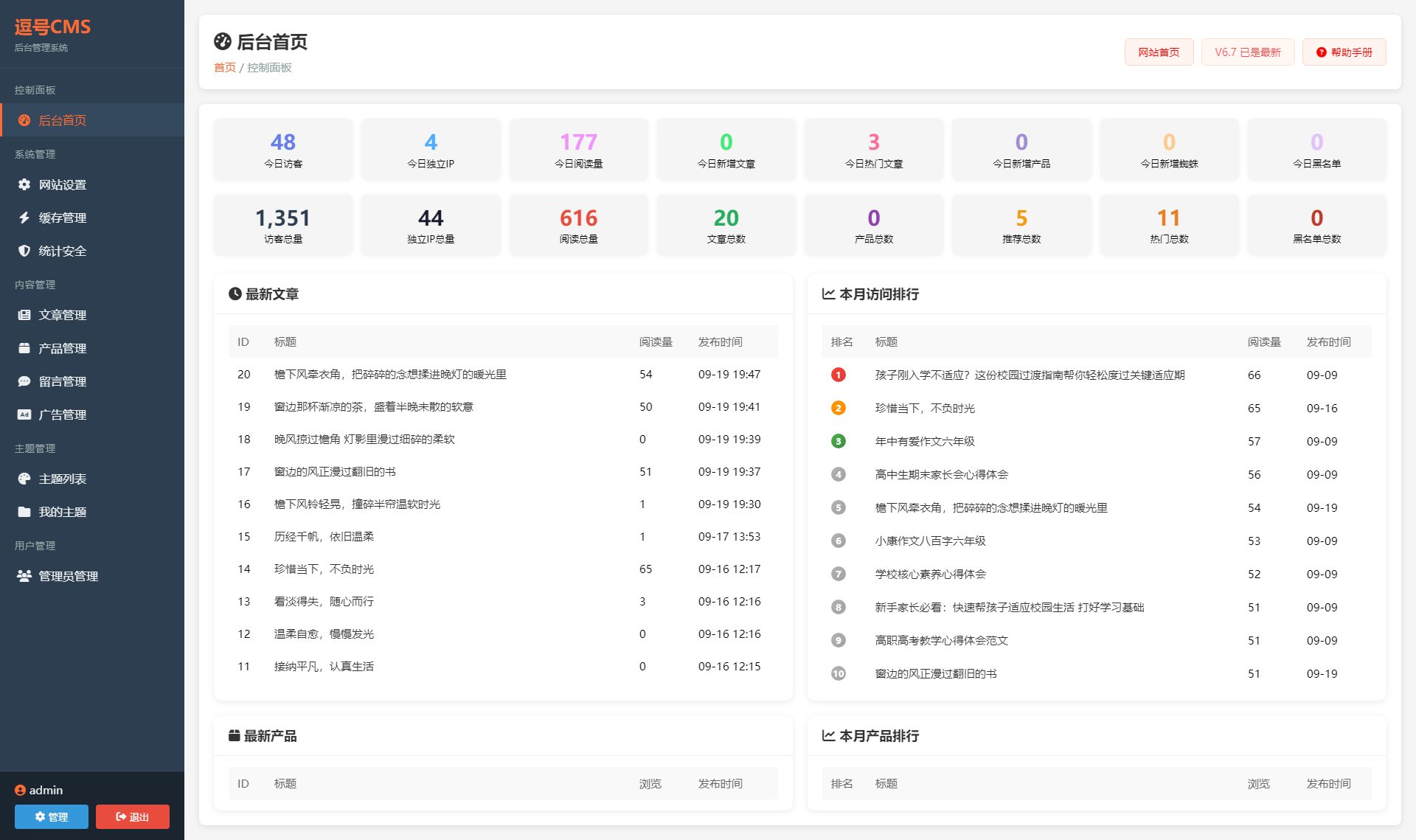Click ranking entry 年中有爱作文六年级
This screenshot has width=1416, height=840.
click(925, 441)
